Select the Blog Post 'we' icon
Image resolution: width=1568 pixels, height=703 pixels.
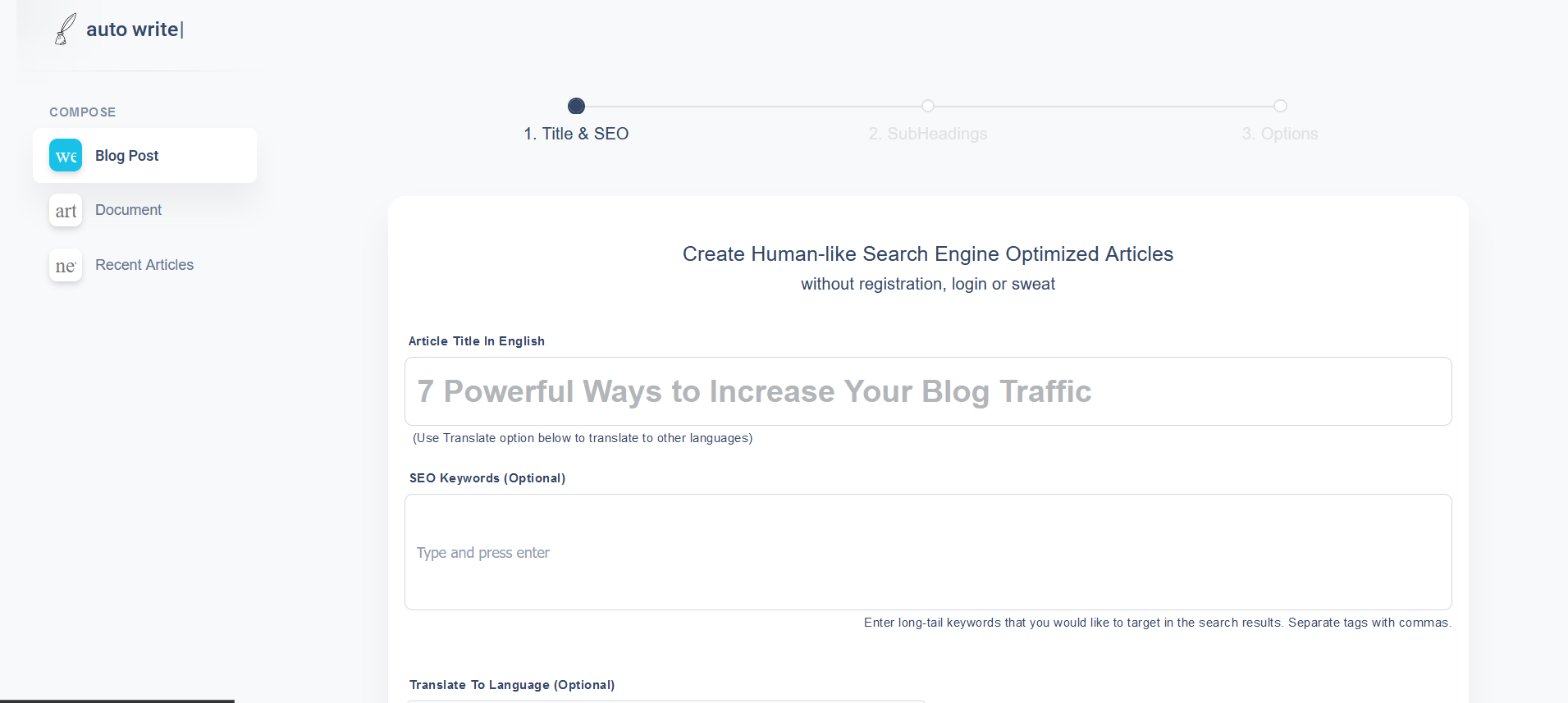66,156
